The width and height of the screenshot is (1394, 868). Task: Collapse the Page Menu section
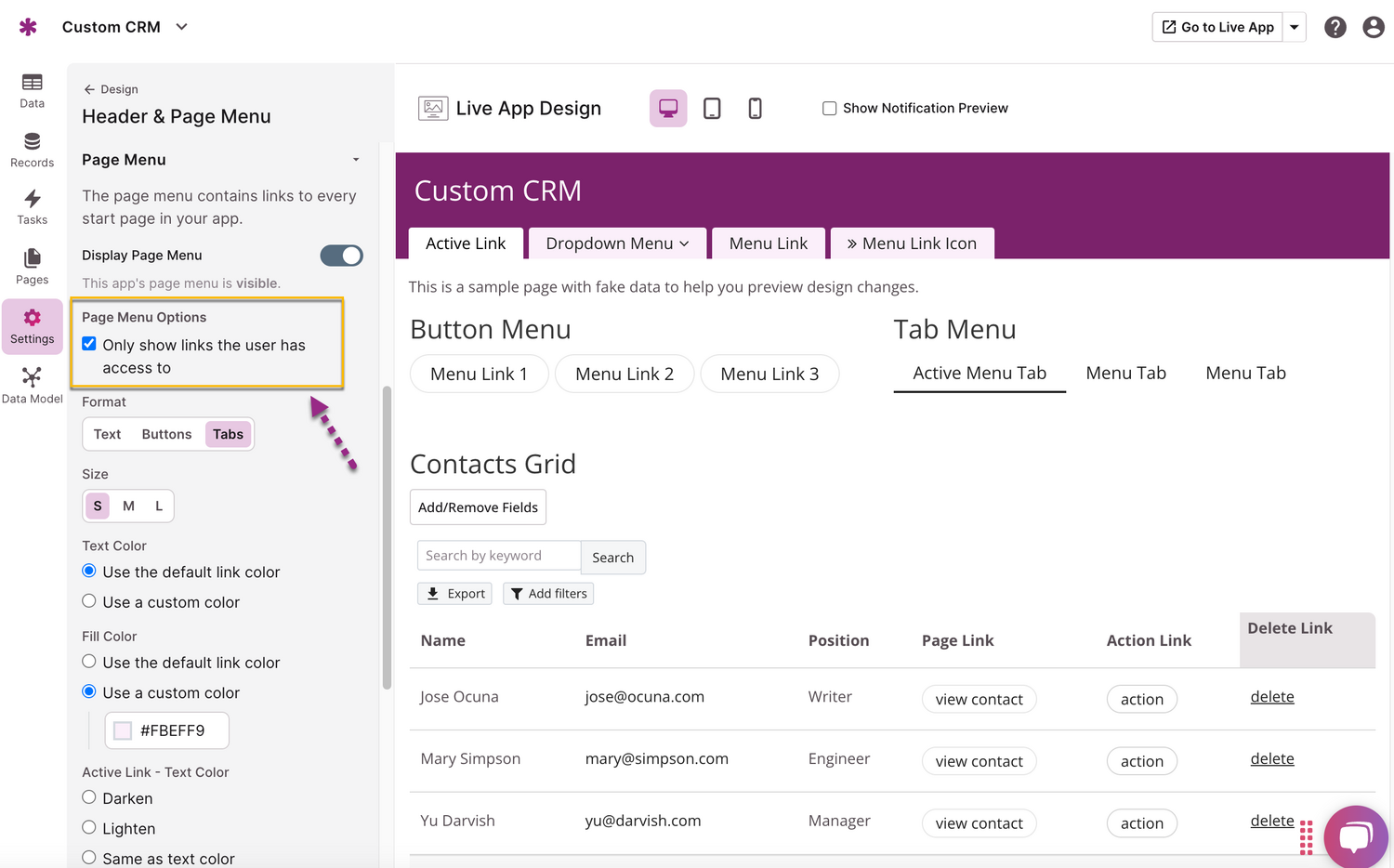coord(355,160)
